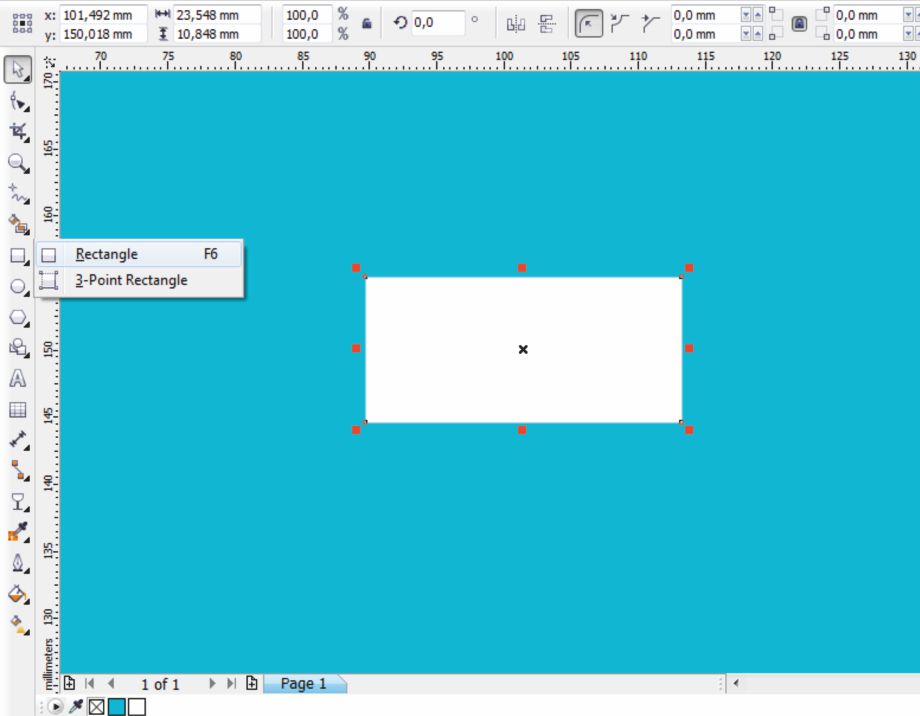The image size is (920, 716).
Task: Select the Dimension tool
Action: coord(19,440)
